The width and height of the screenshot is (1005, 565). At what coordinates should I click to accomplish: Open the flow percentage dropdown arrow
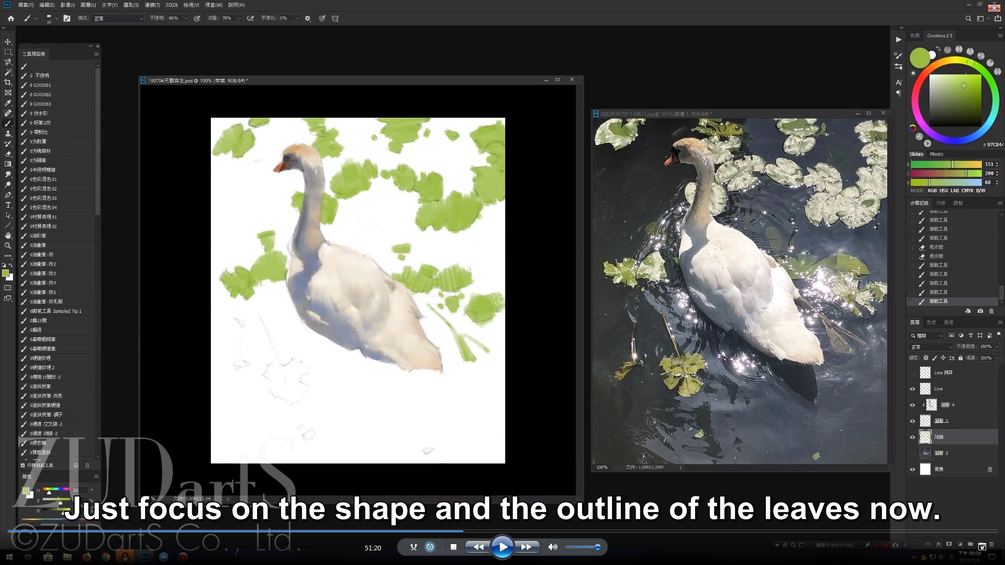pyautogui.click(x=240, y=18)
